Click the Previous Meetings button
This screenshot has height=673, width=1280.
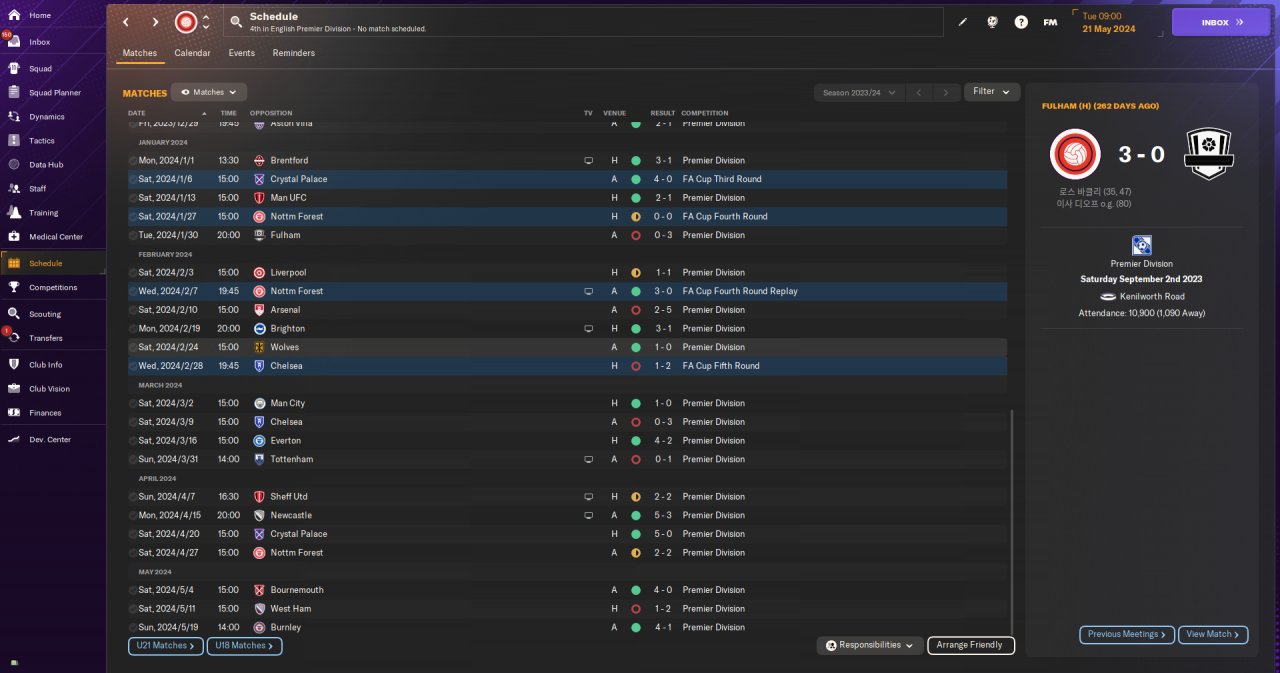click(1127, 634)
